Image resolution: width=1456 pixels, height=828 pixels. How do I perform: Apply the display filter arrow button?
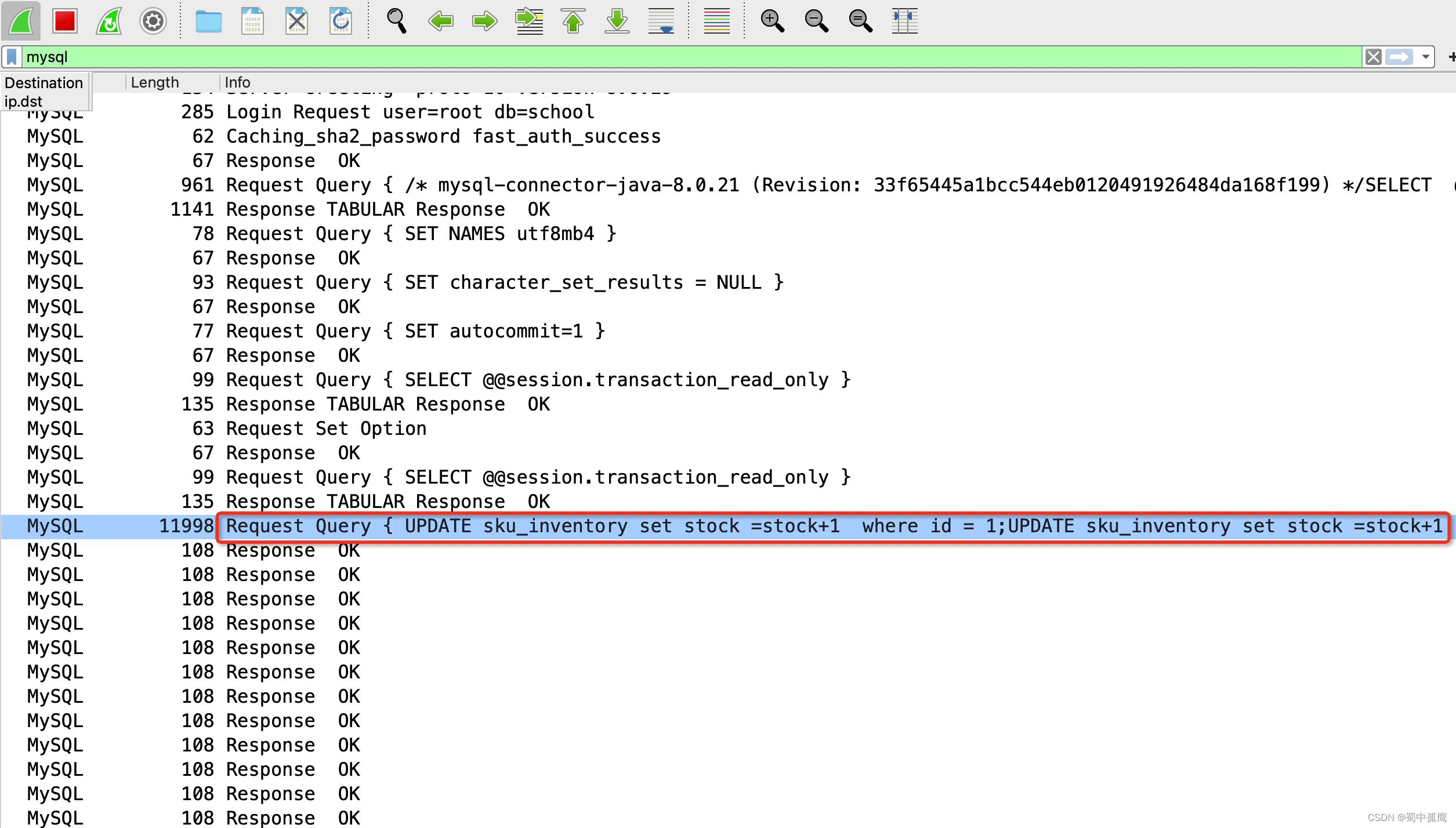click(1399, 57)
